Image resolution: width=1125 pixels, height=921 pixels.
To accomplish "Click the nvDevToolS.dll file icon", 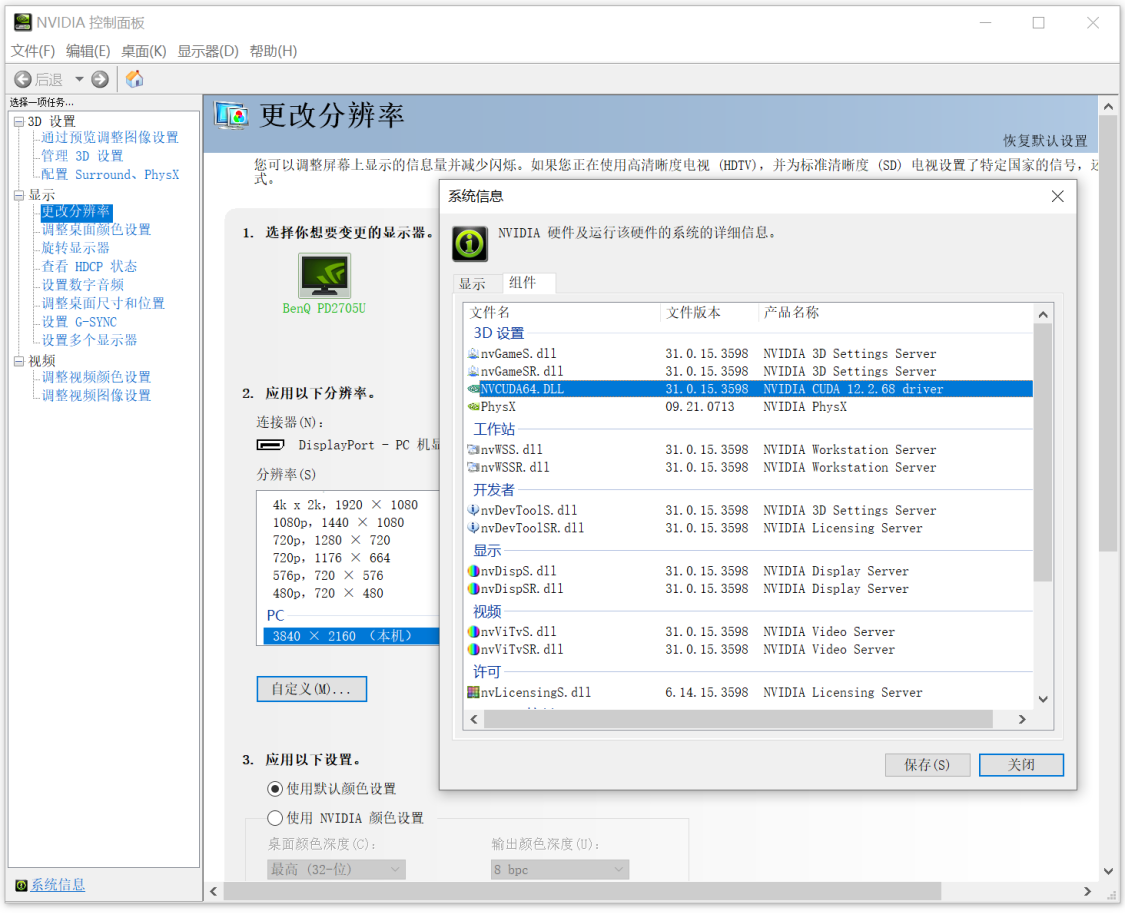I will 474,510.
